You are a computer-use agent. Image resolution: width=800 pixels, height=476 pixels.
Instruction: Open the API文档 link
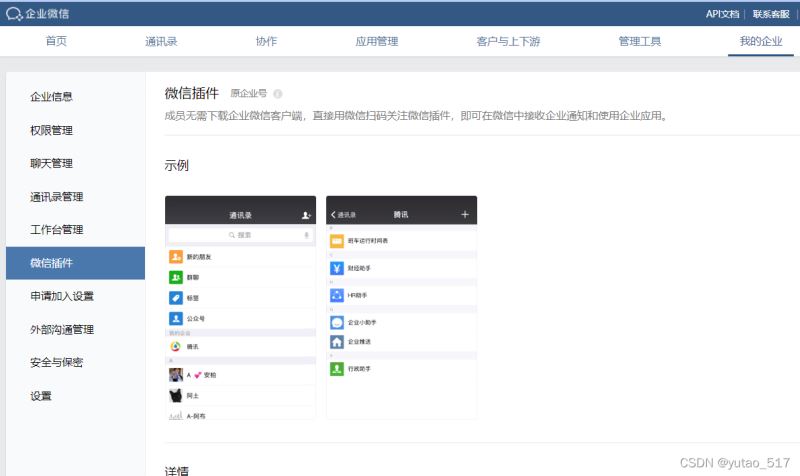[722, 14]
